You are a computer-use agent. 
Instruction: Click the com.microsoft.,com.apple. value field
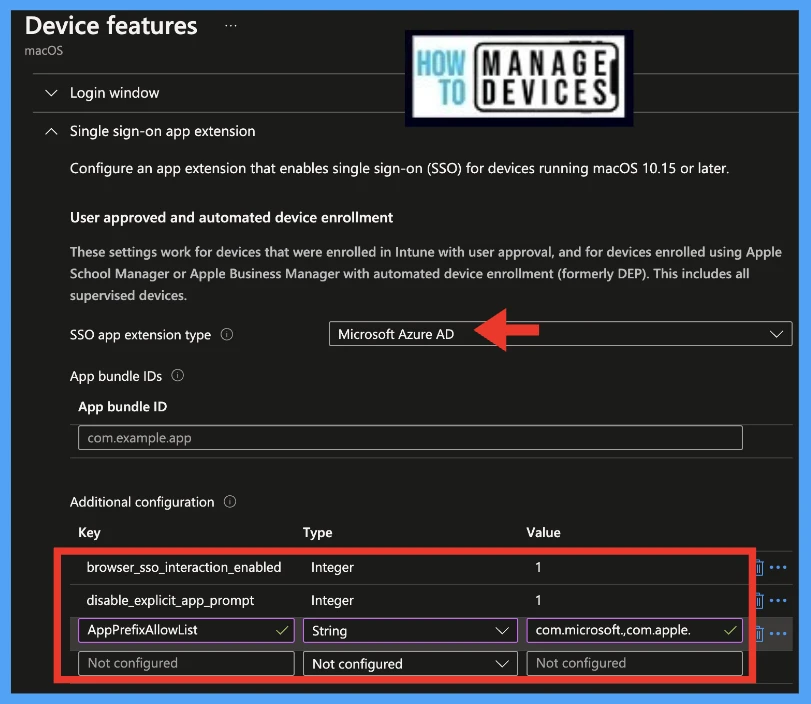point(635,631)
